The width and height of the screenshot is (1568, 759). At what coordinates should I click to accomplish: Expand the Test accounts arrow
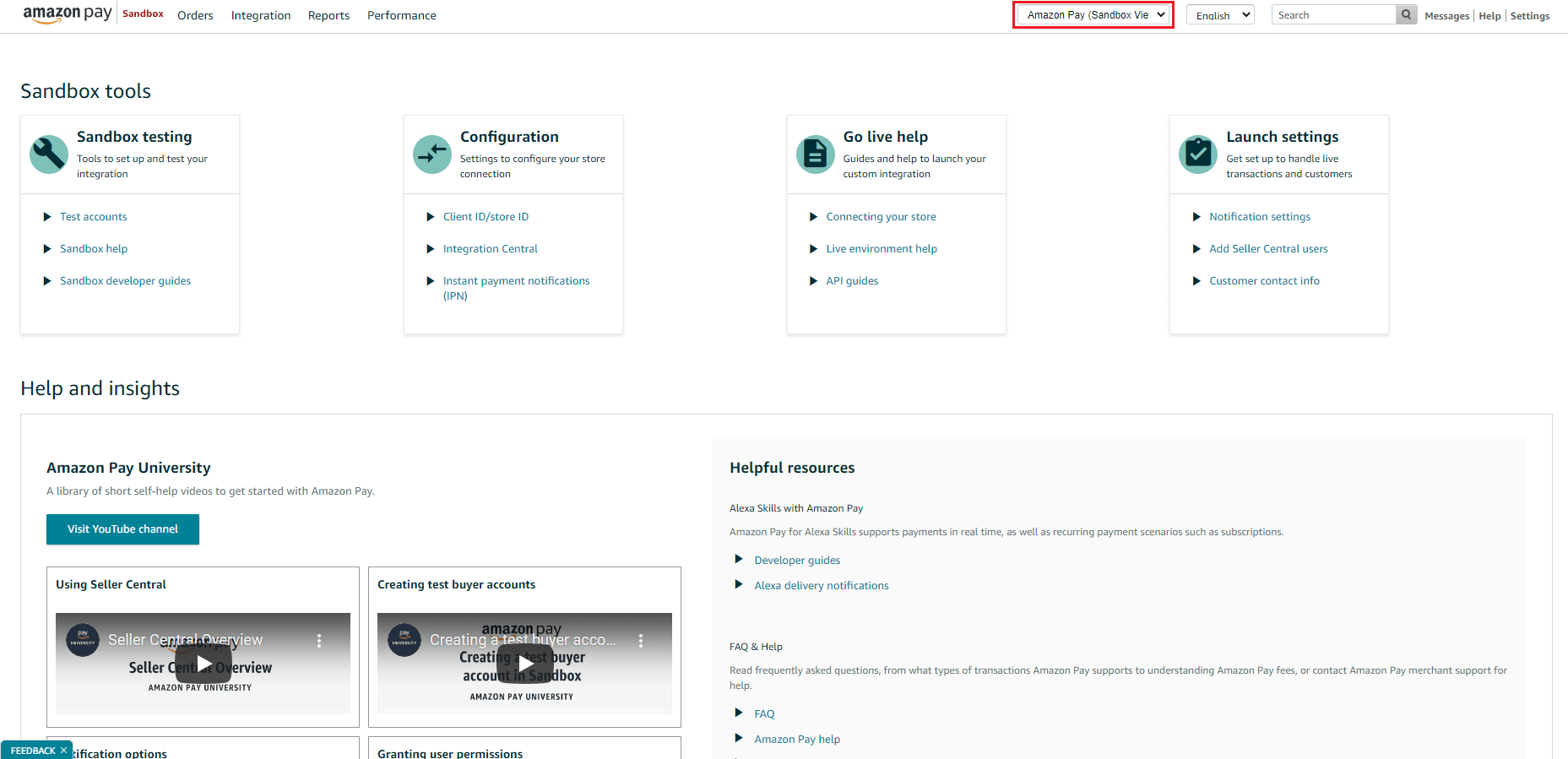point(47,217)
